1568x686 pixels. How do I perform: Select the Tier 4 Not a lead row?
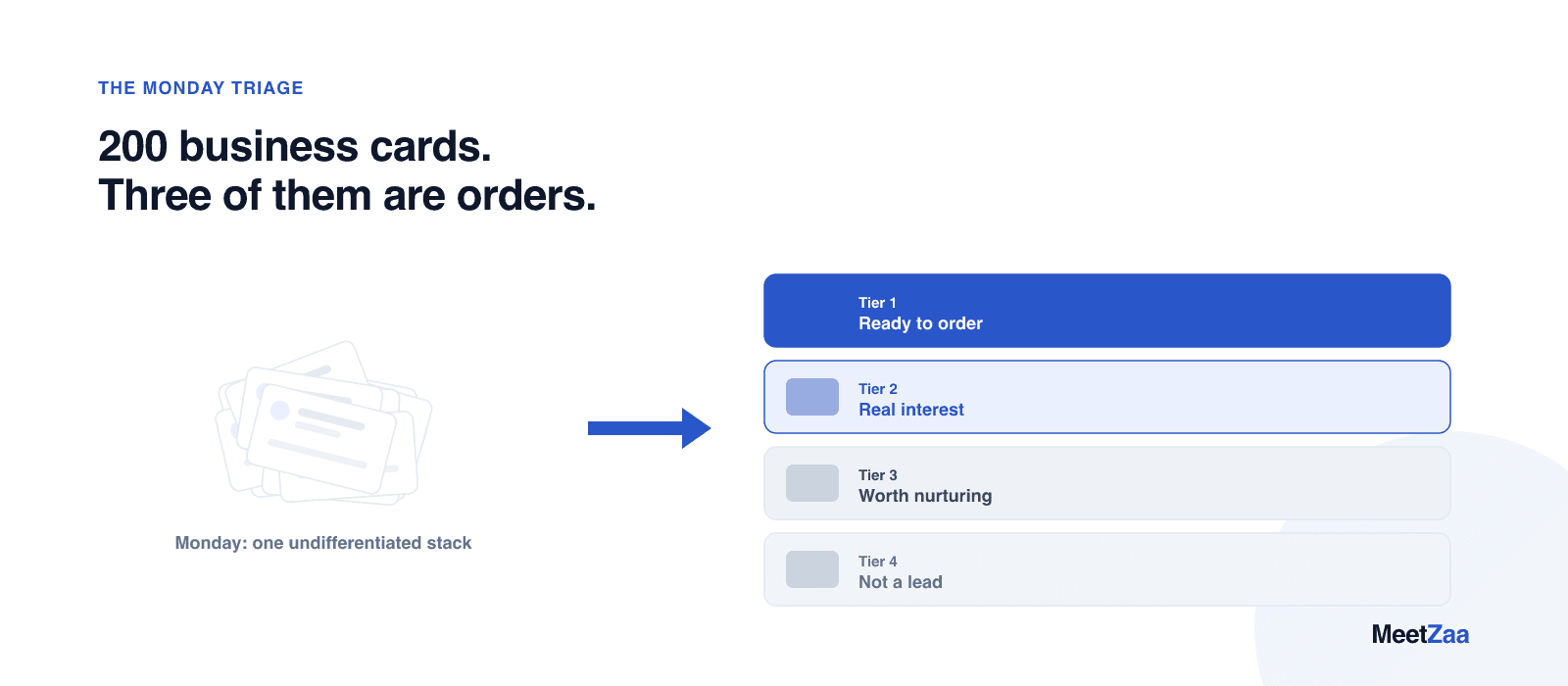(x=1107, y=569)
